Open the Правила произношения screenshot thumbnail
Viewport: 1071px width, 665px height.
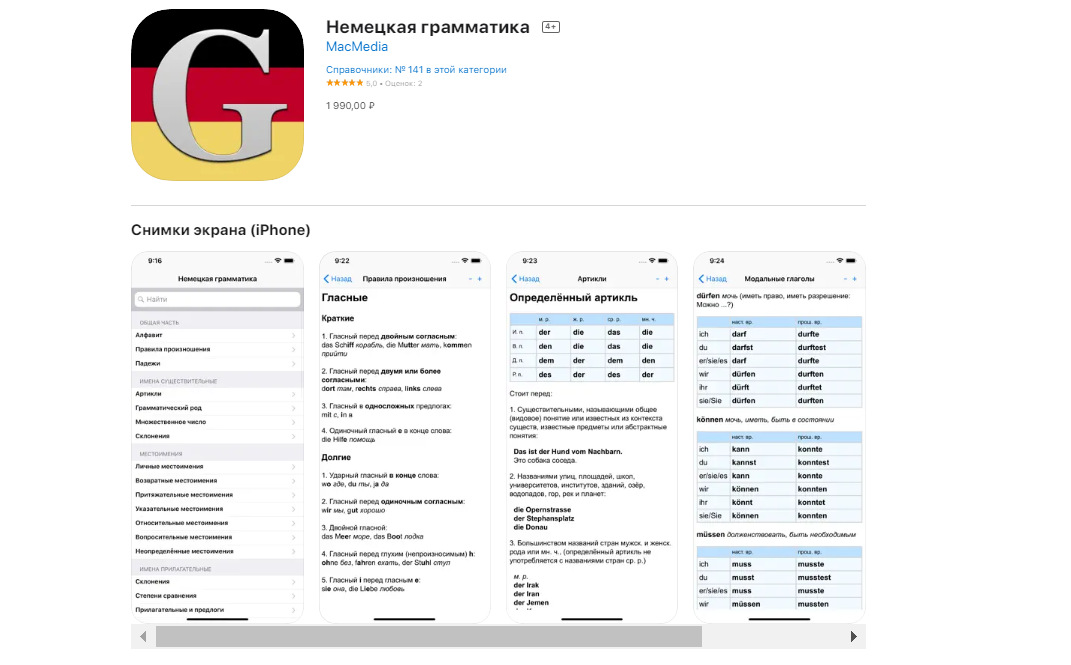[x=404, y=437]
